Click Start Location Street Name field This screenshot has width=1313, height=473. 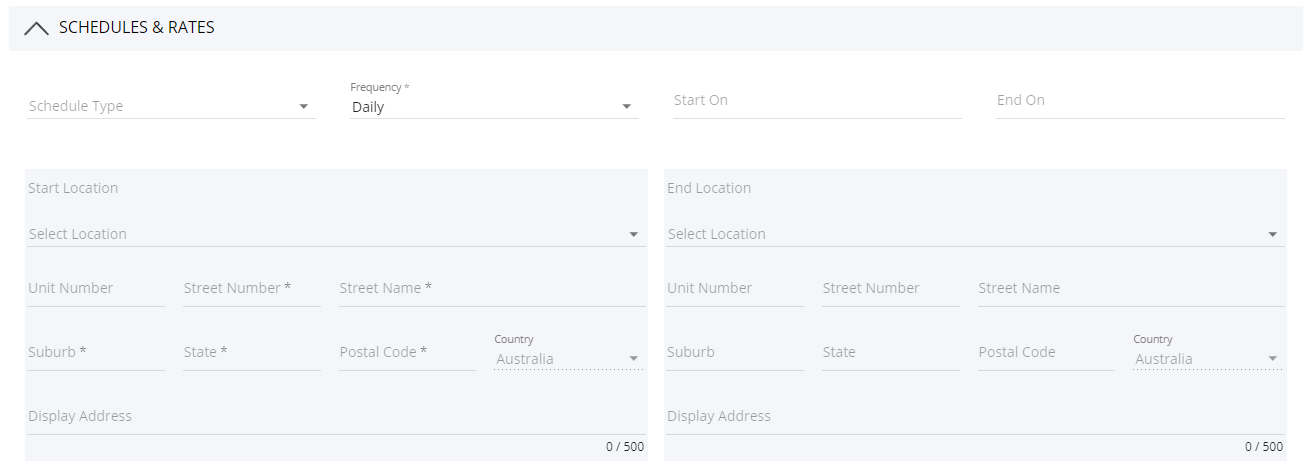(x=491, y=288)
